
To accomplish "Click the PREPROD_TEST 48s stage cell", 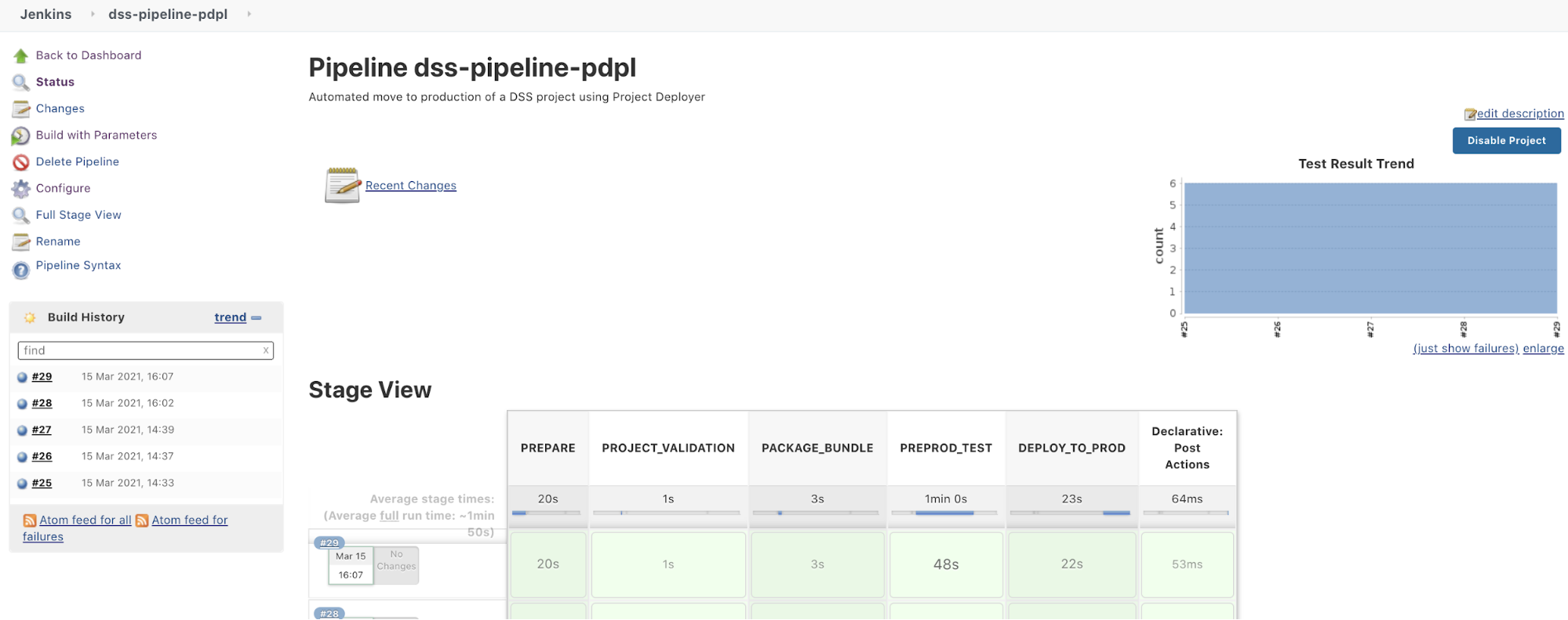I will click(x=946, y=564).
